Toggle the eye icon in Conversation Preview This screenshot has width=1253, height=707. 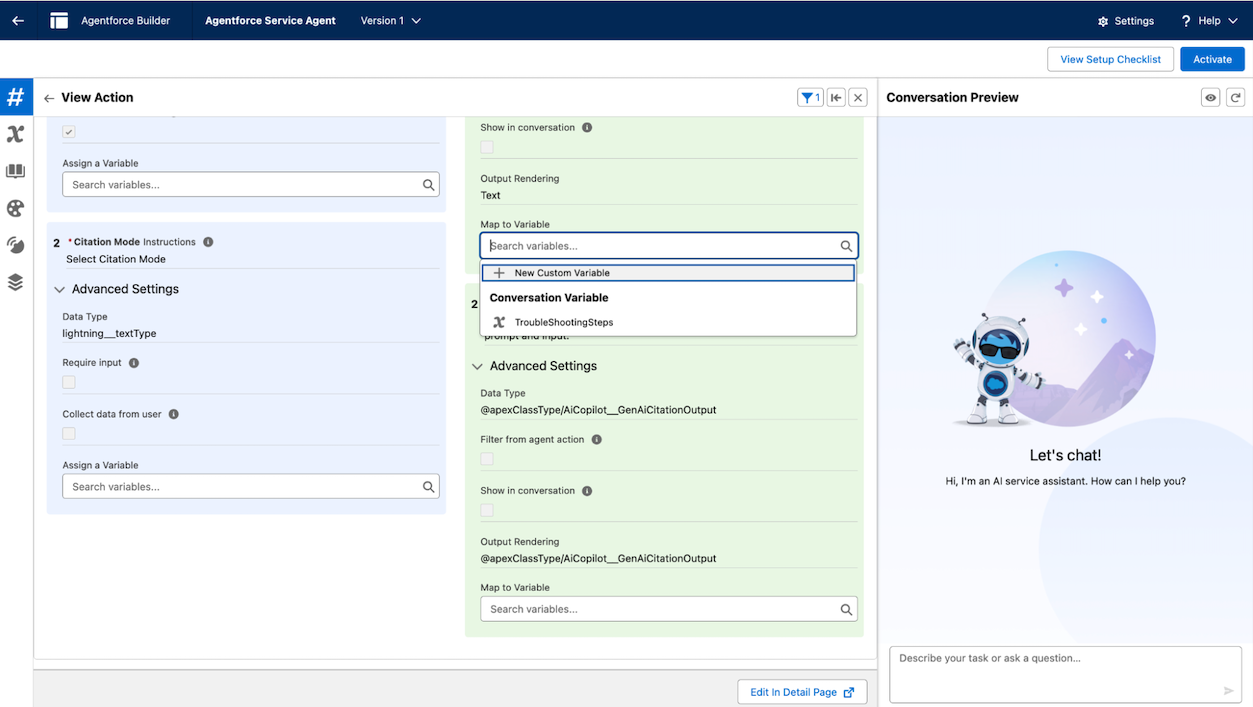click(1209, 97)
